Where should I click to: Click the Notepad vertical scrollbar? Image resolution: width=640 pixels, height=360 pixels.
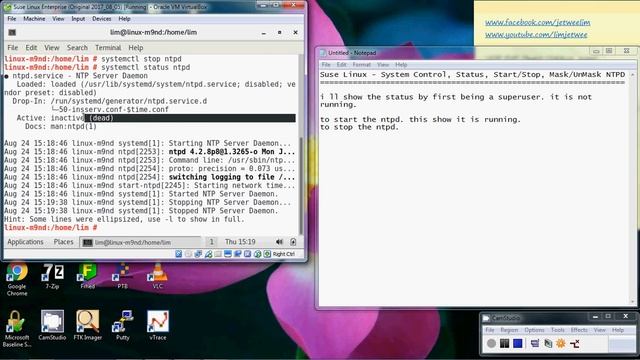click(633, 188)
